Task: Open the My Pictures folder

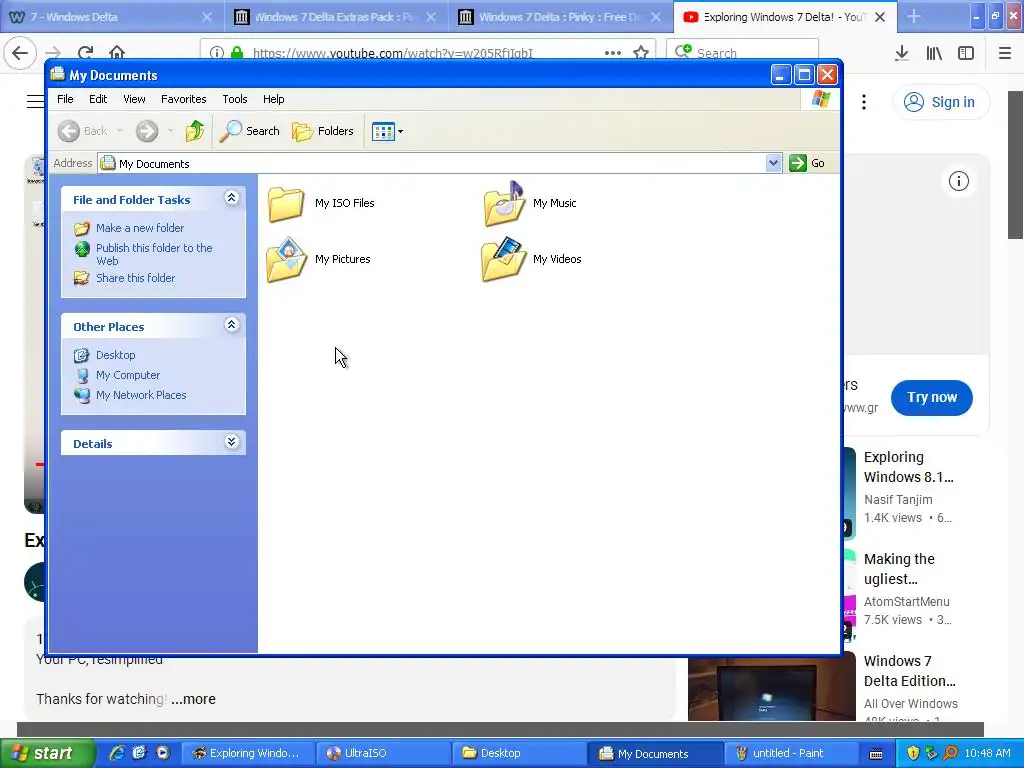Action: (x=319, y=259)
